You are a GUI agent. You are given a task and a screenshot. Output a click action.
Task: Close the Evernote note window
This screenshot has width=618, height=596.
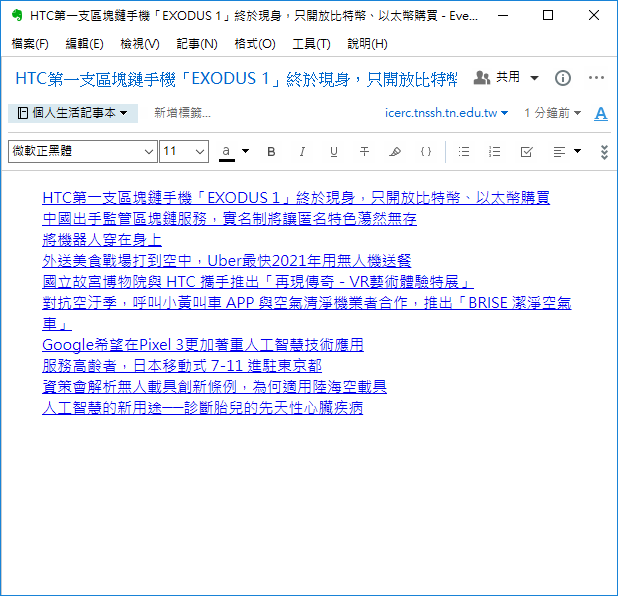click(x=594, y=16)
